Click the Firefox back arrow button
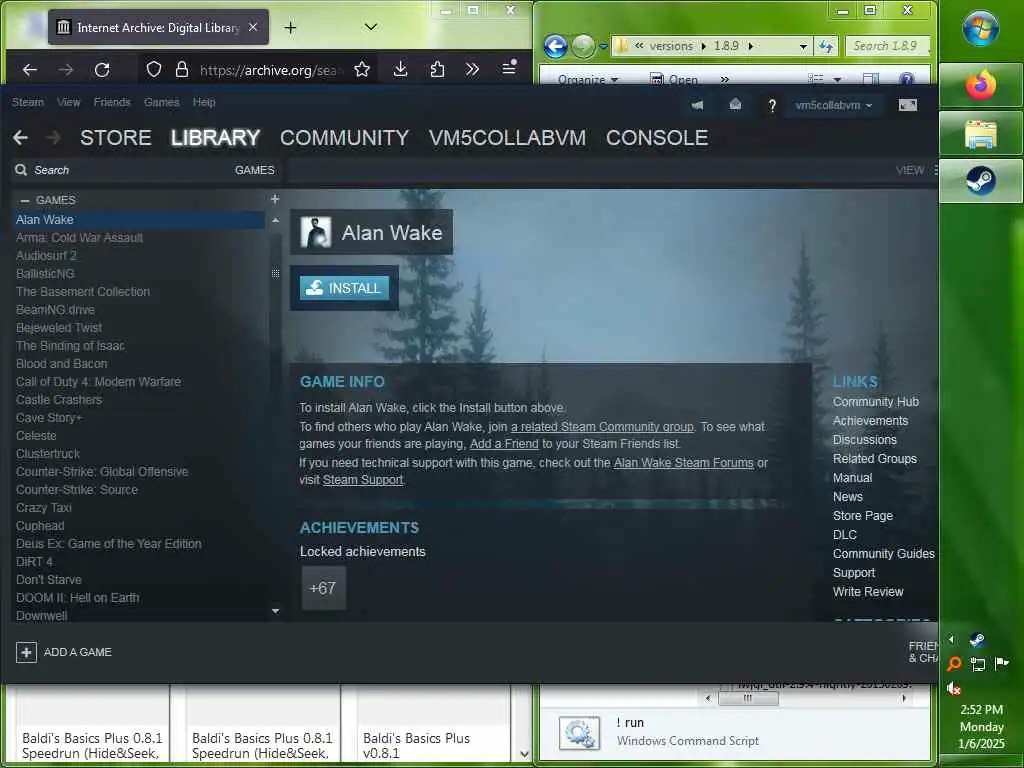This screenshot has width=1024, height=768. [x=30, y=70]
